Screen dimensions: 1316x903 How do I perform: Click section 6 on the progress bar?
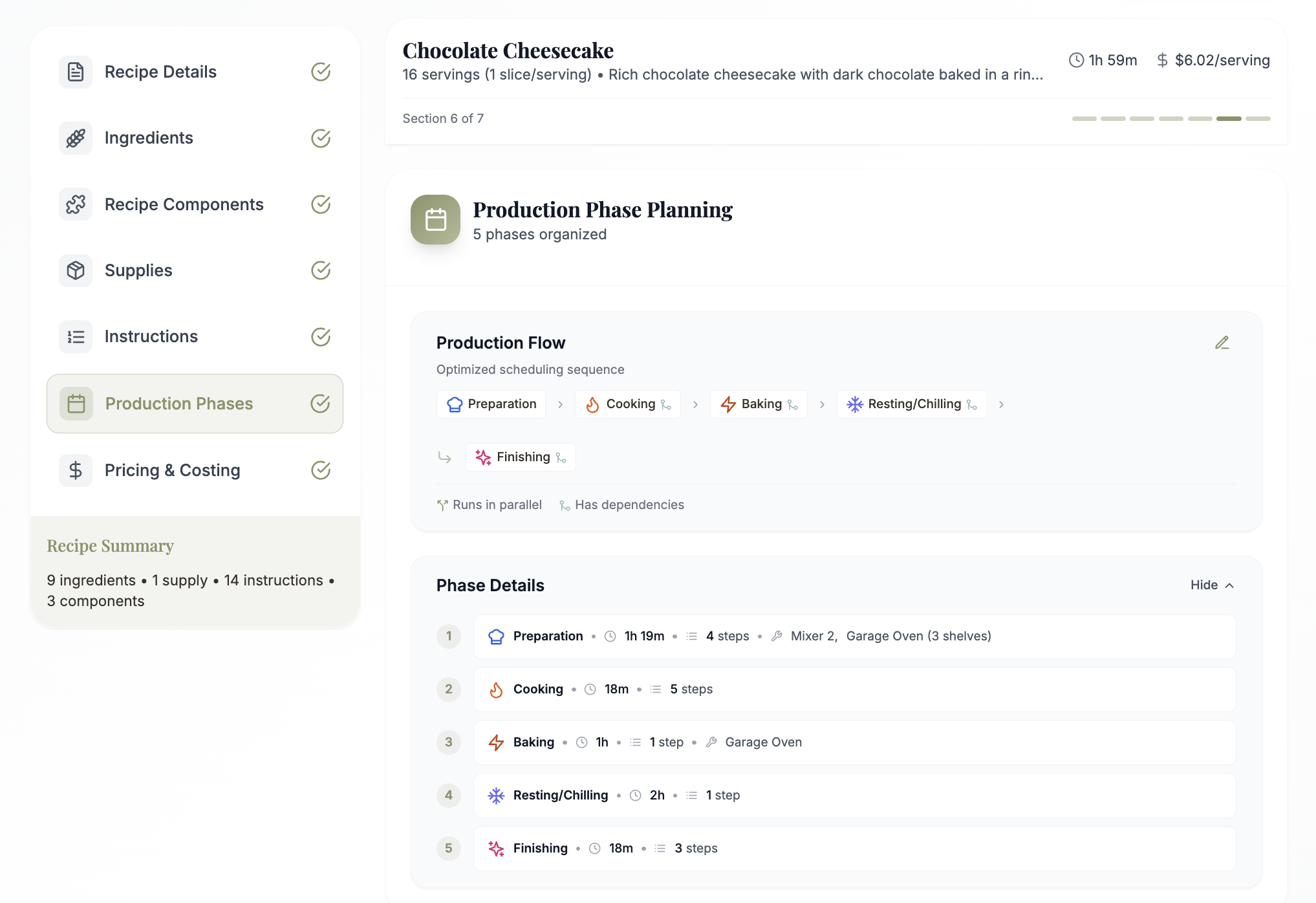pyautogui.click(x=1228, y=118)
